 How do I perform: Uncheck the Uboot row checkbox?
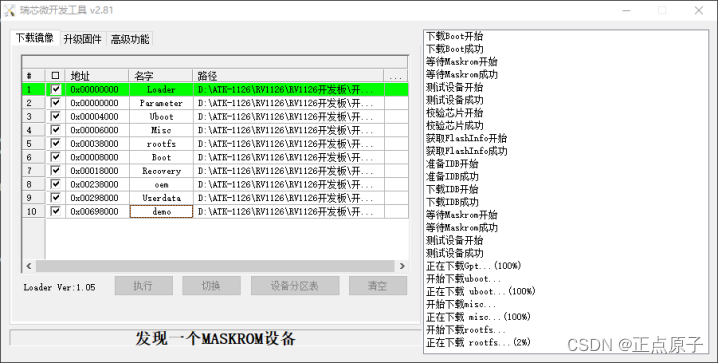point(55,116)
